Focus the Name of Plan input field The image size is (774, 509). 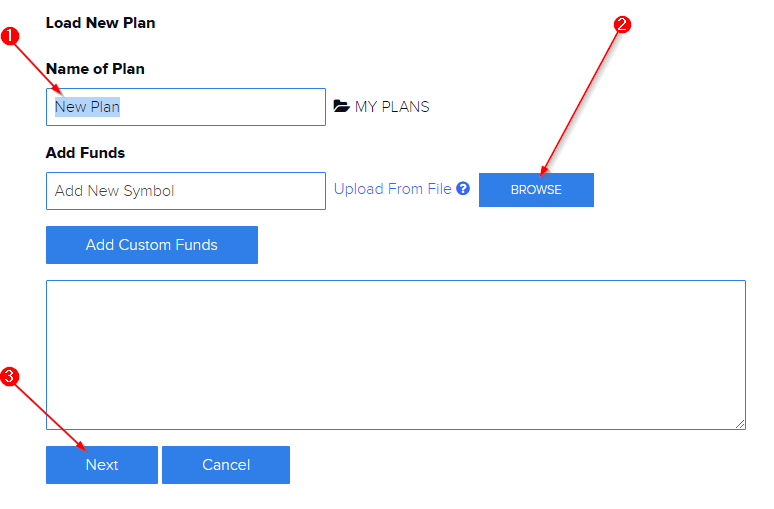click(x=186, y=107)
